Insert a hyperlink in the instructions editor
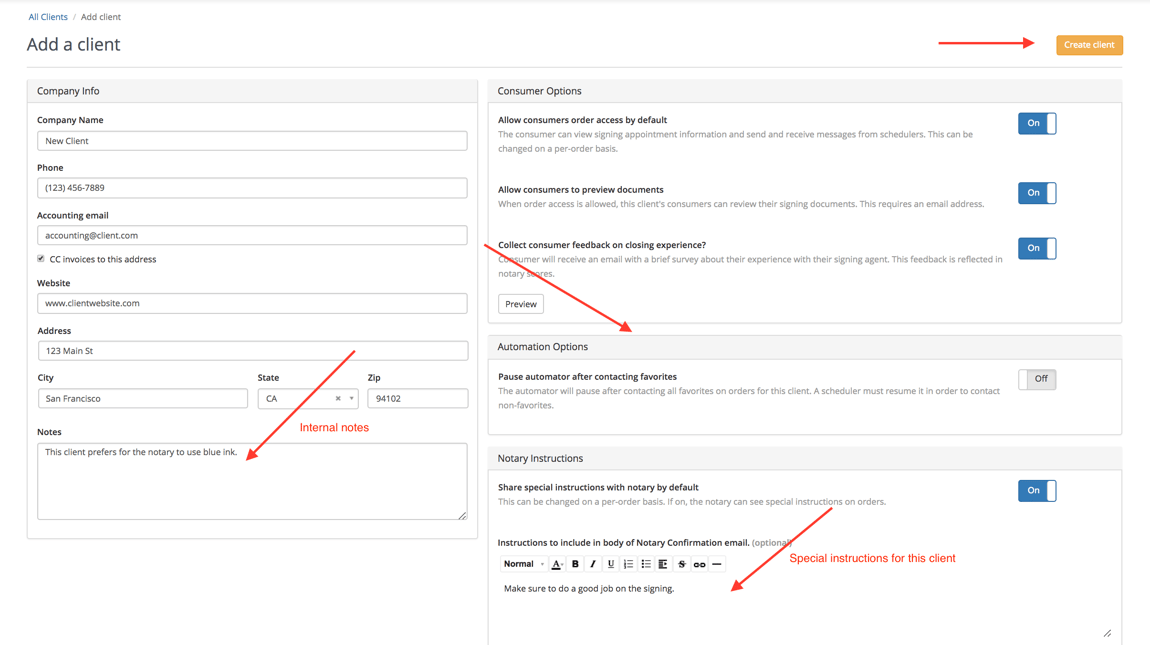1150x645 pixels. [699, 563]
